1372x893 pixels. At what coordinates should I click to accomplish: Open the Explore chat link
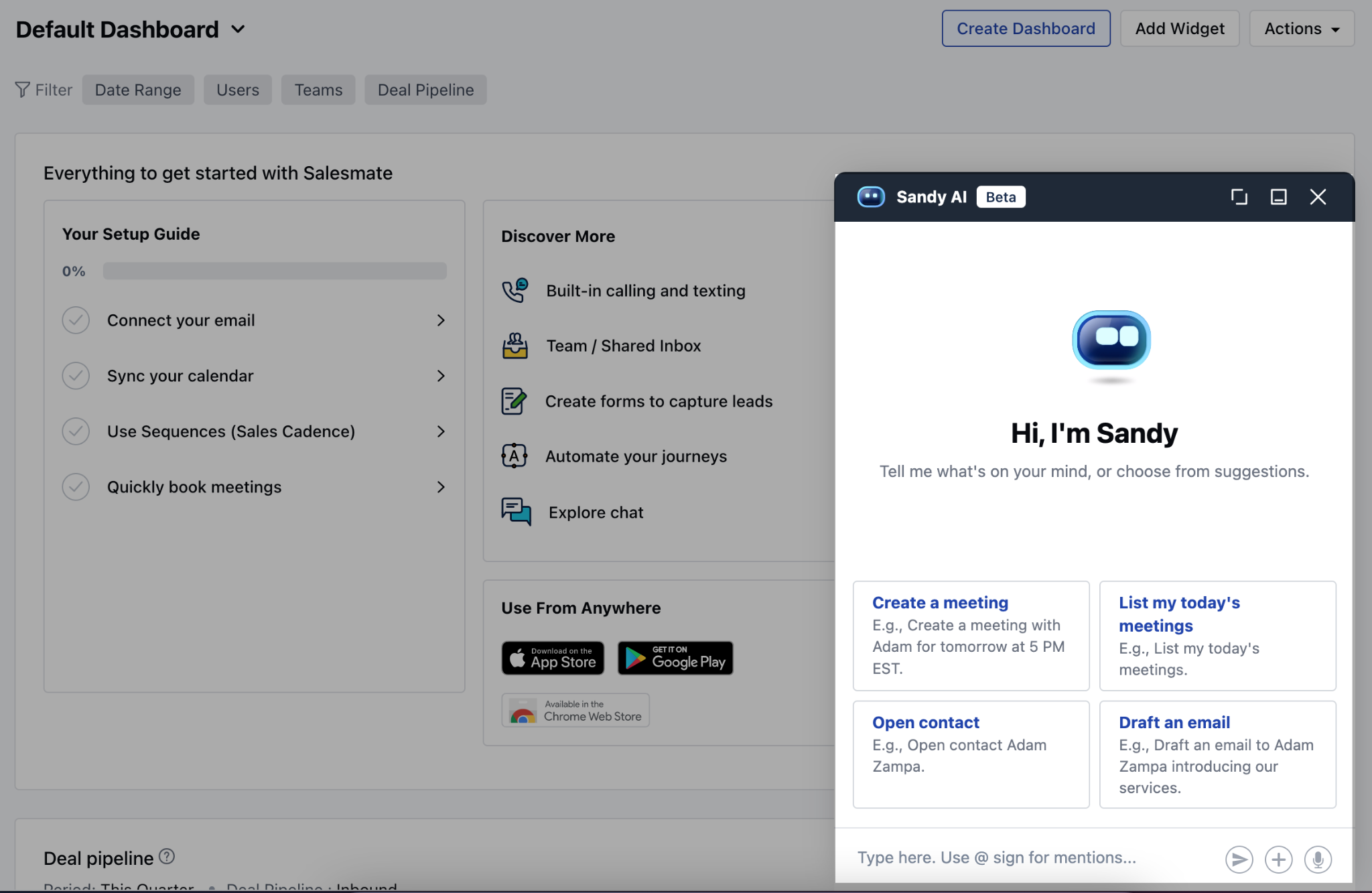coord(596,512)
